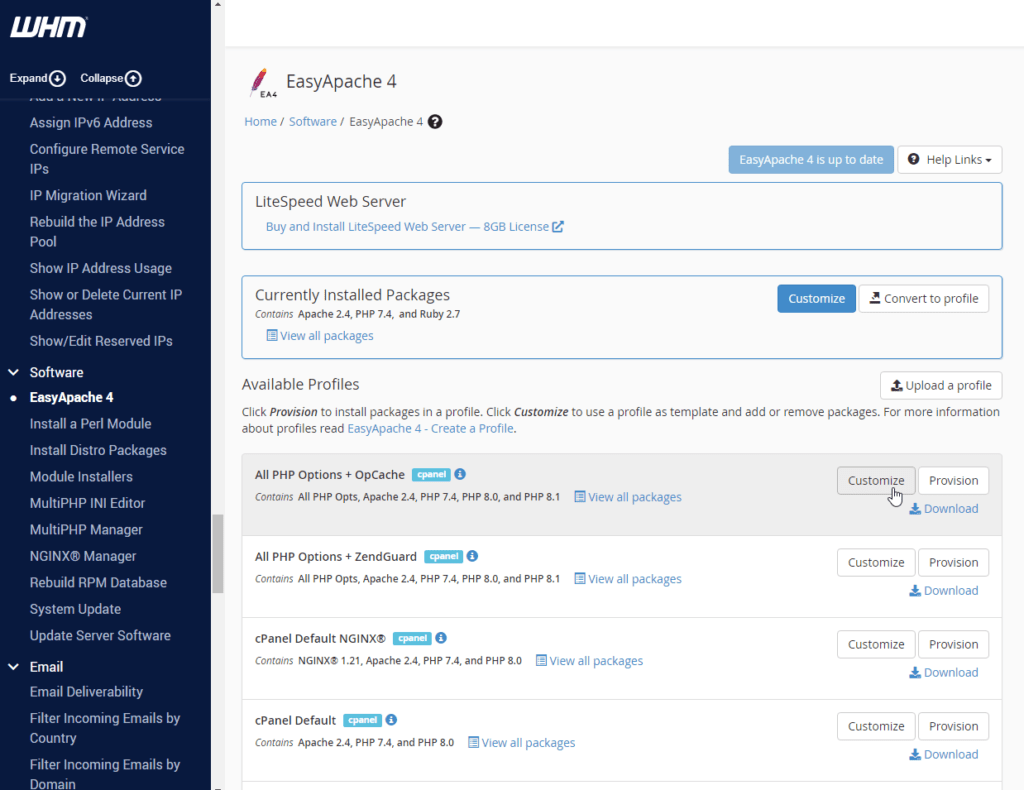Open Rebuild the IP Address Pool
Screen dimensions: 1024x790
pyautogui.click(x=97, y=232)
